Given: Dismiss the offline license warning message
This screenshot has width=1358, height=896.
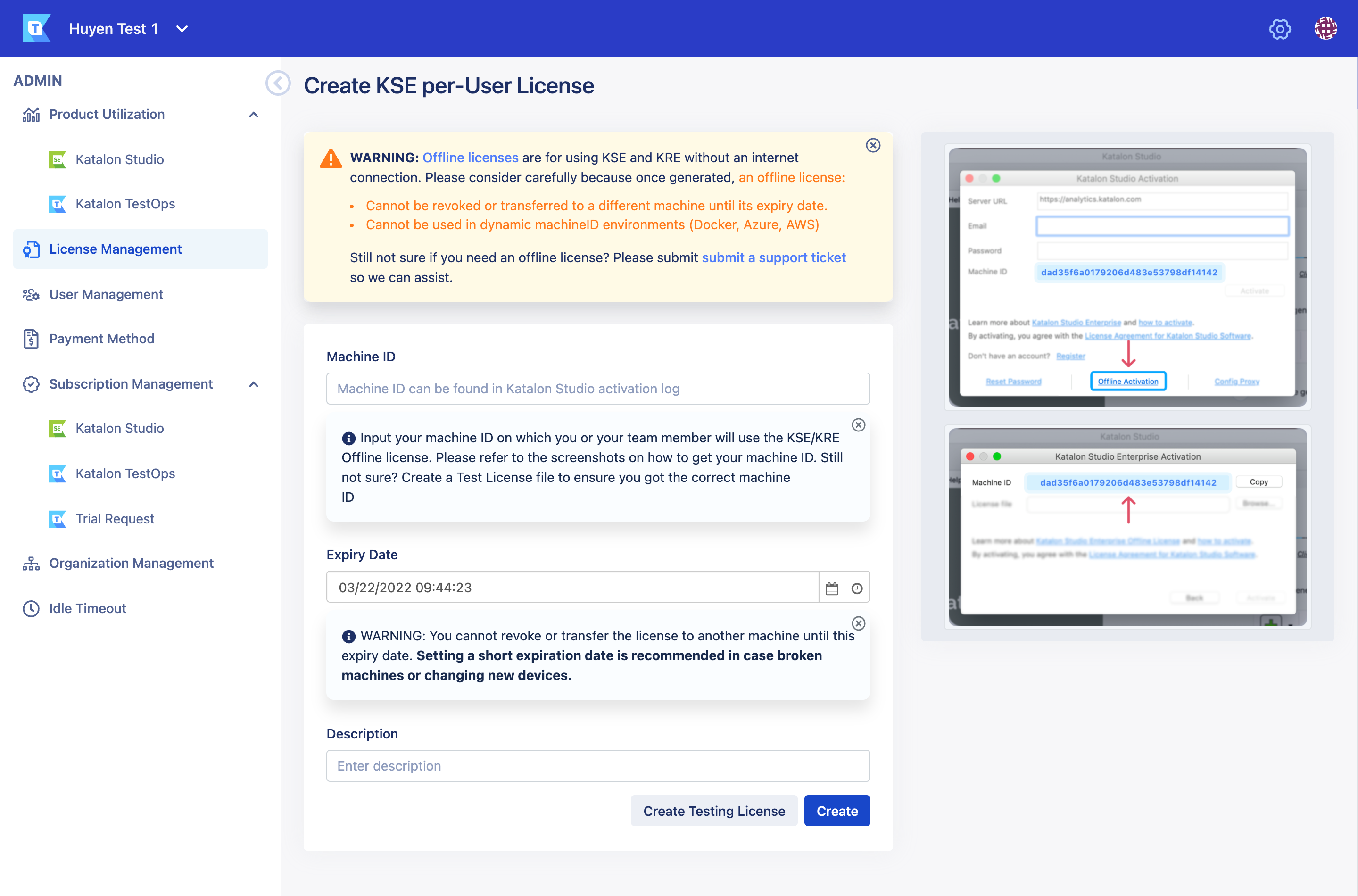Looking at the screenshot, I should [871, 144].
